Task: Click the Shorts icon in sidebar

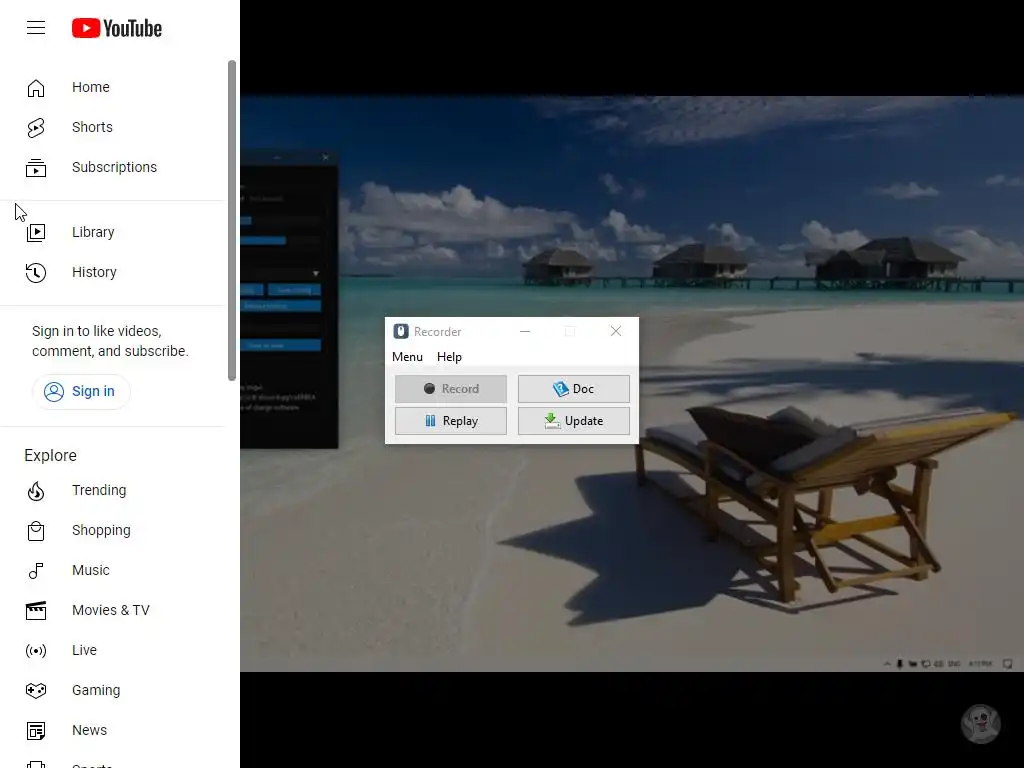Action: (36, 127)
